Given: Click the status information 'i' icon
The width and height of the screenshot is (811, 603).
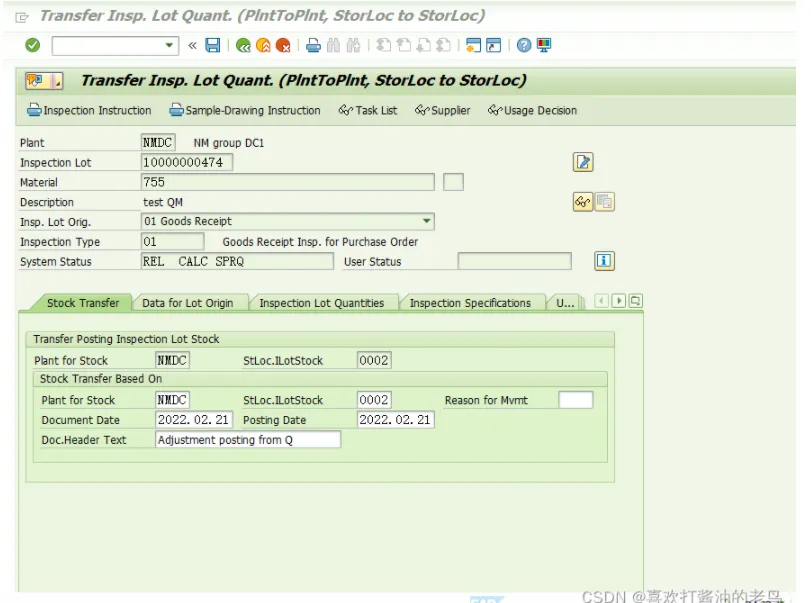Looking at the screenshot, I should tap(604, 261).
